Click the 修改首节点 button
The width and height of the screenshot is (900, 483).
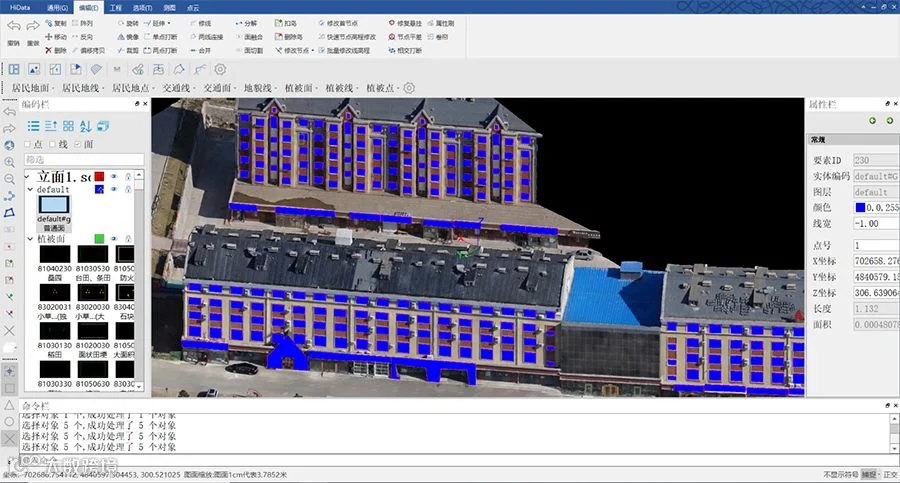point(338,24)
